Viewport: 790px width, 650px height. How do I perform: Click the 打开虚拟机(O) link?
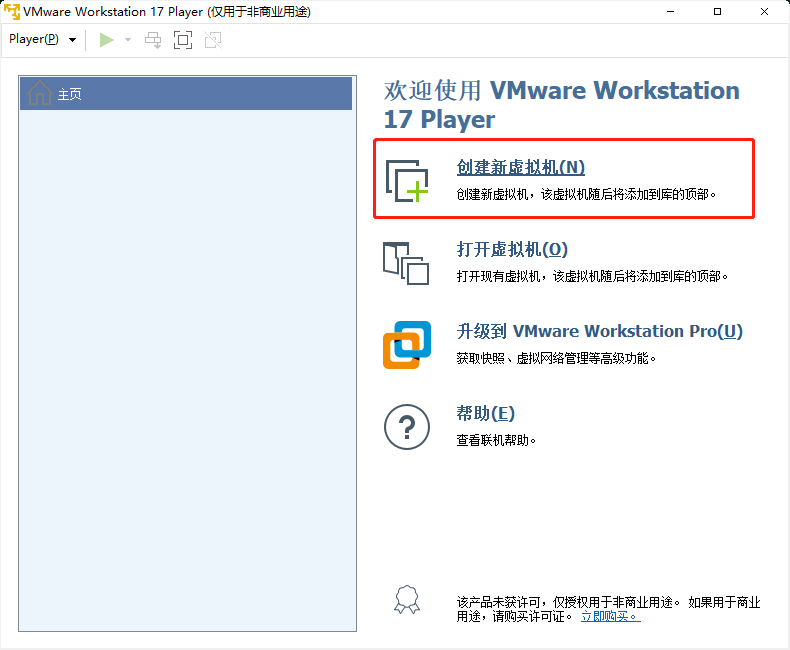coord(512,249)
